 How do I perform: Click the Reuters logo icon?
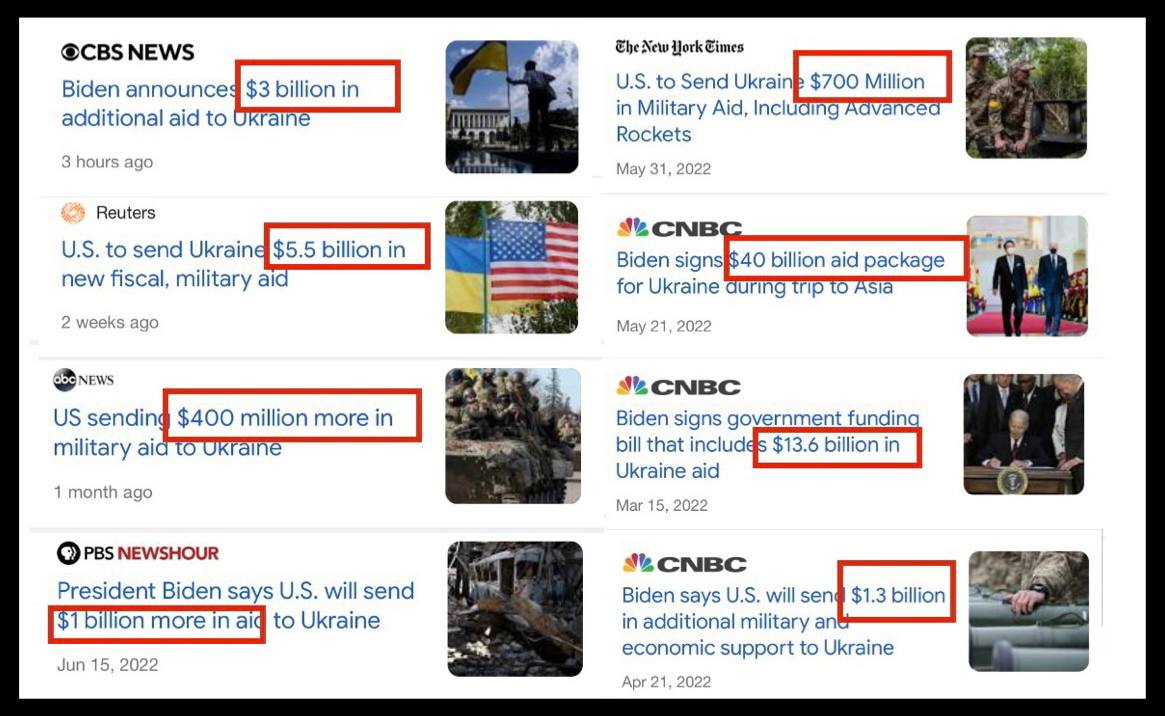point(73,213)
